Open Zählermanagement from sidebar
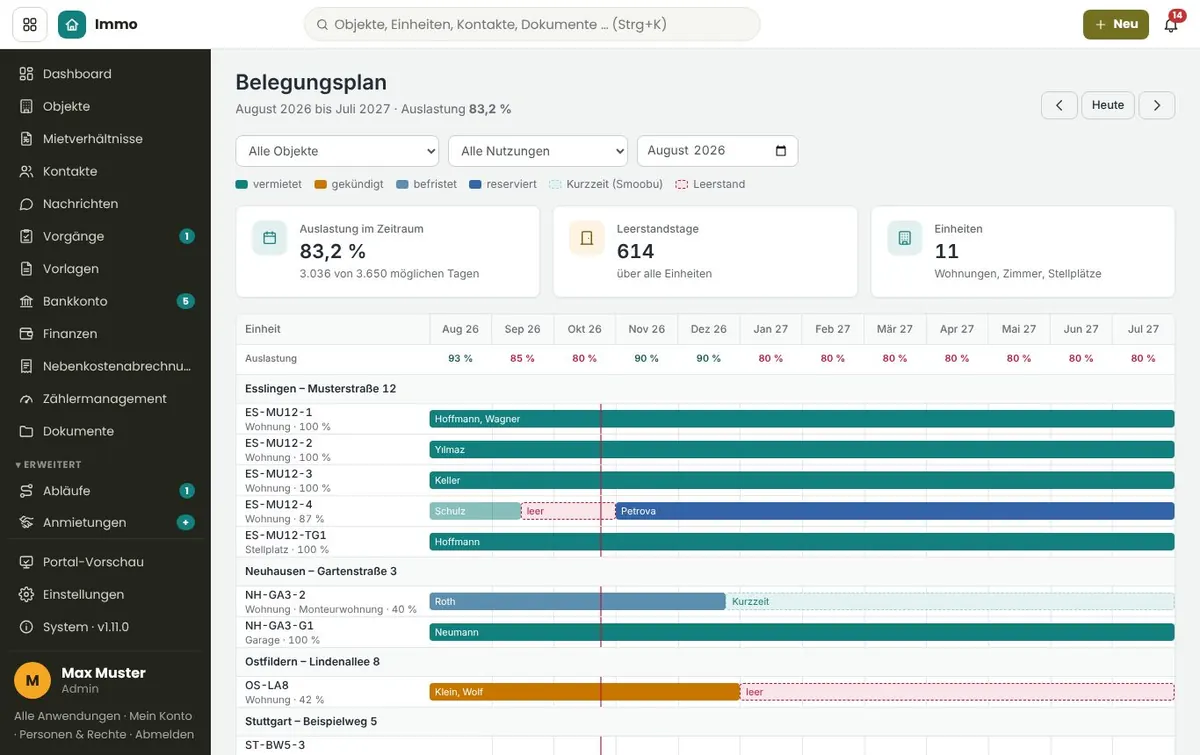 point(105,399)
